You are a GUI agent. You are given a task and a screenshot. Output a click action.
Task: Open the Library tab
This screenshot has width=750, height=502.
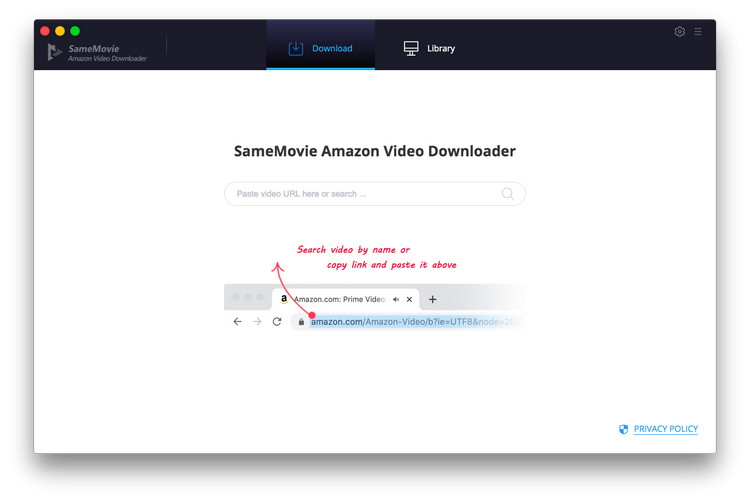[429, 48]
